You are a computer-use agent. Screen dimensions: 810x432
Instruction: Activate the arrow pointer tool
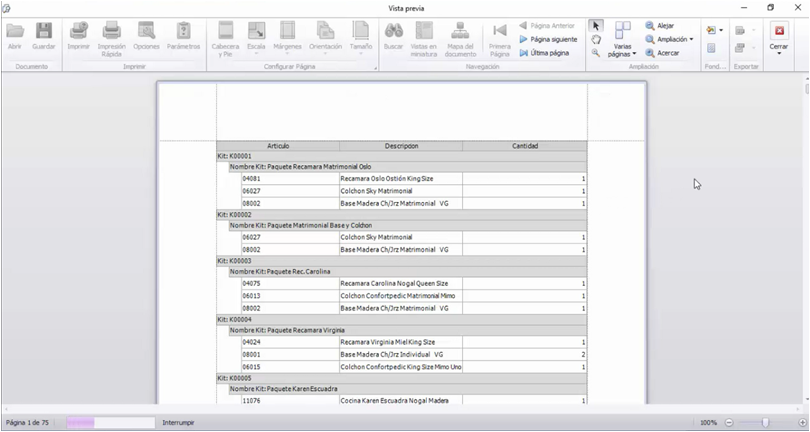click(596, 25)
